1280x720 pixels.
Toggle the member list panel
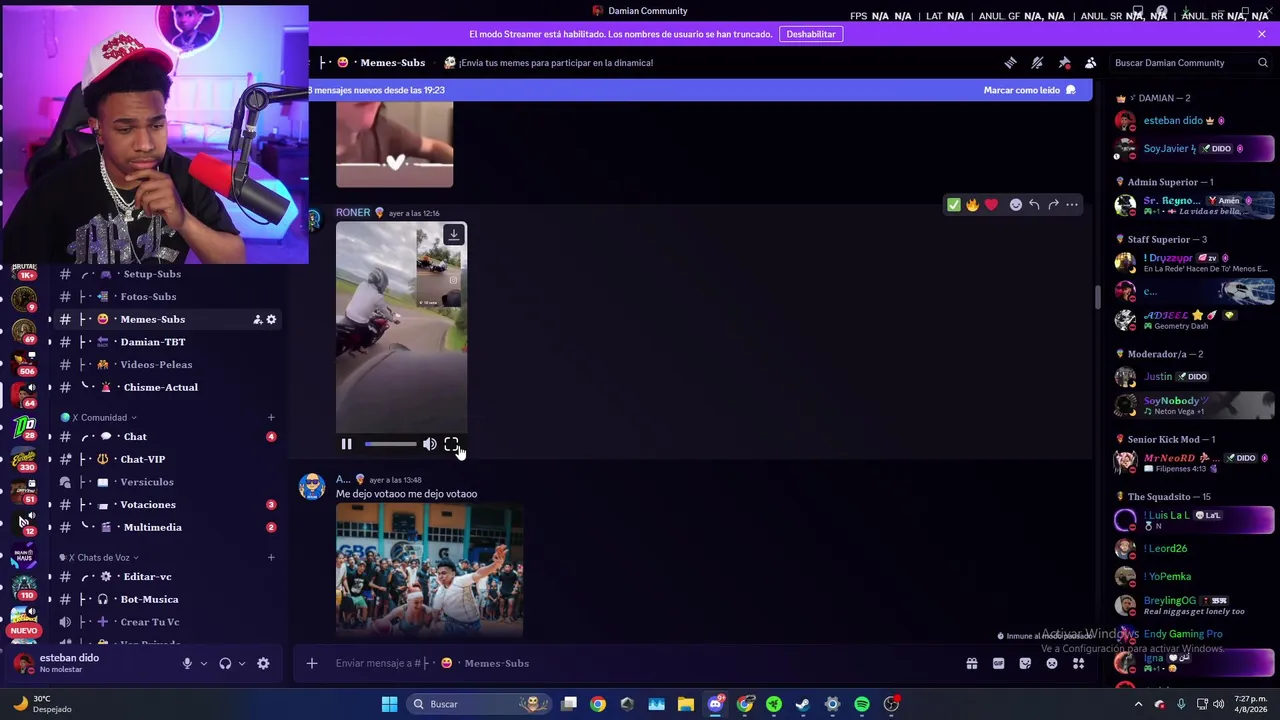[x=1091, y=63]
